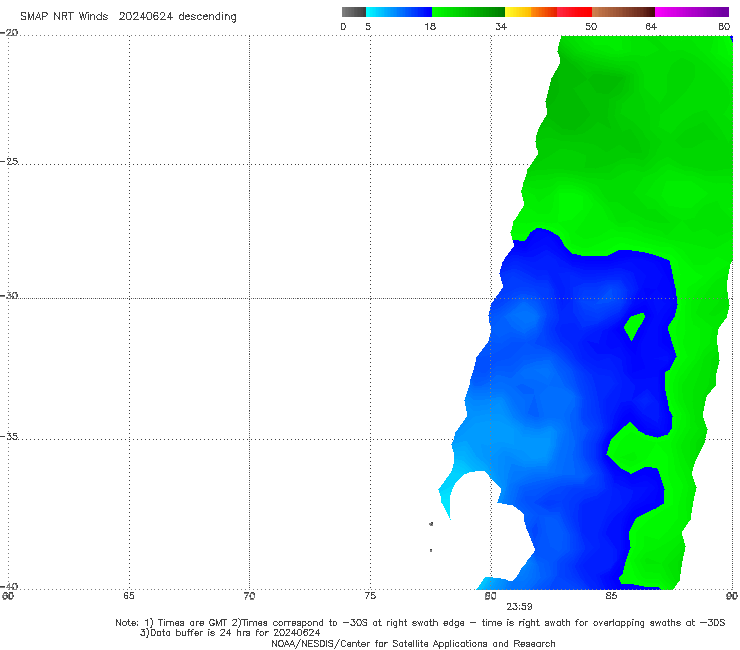Click the colorbar tick label "34"

pyautogui.click(x=501, y=26)
